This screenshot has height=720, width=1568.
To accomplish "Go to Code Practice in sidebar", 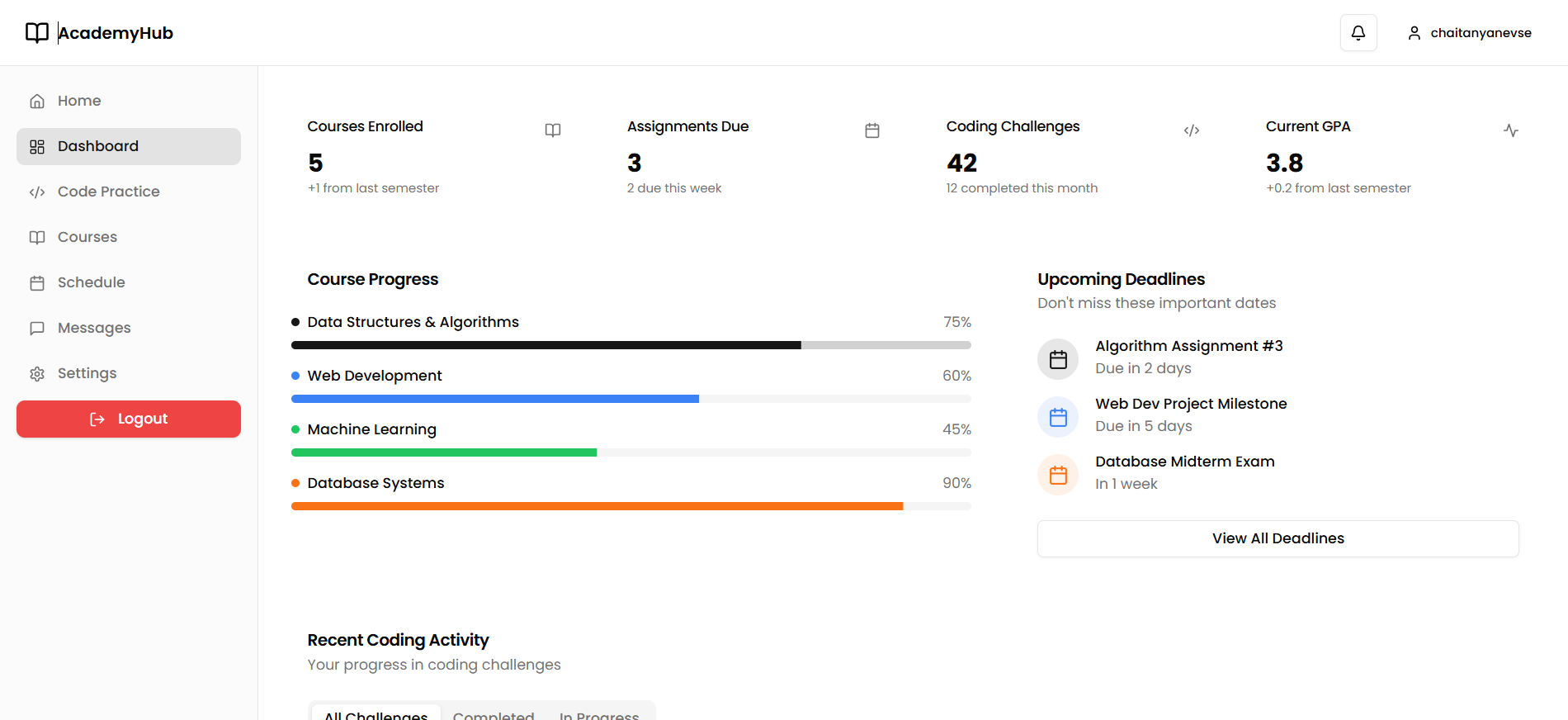I will pyautogui.click(x=108, y=192).
